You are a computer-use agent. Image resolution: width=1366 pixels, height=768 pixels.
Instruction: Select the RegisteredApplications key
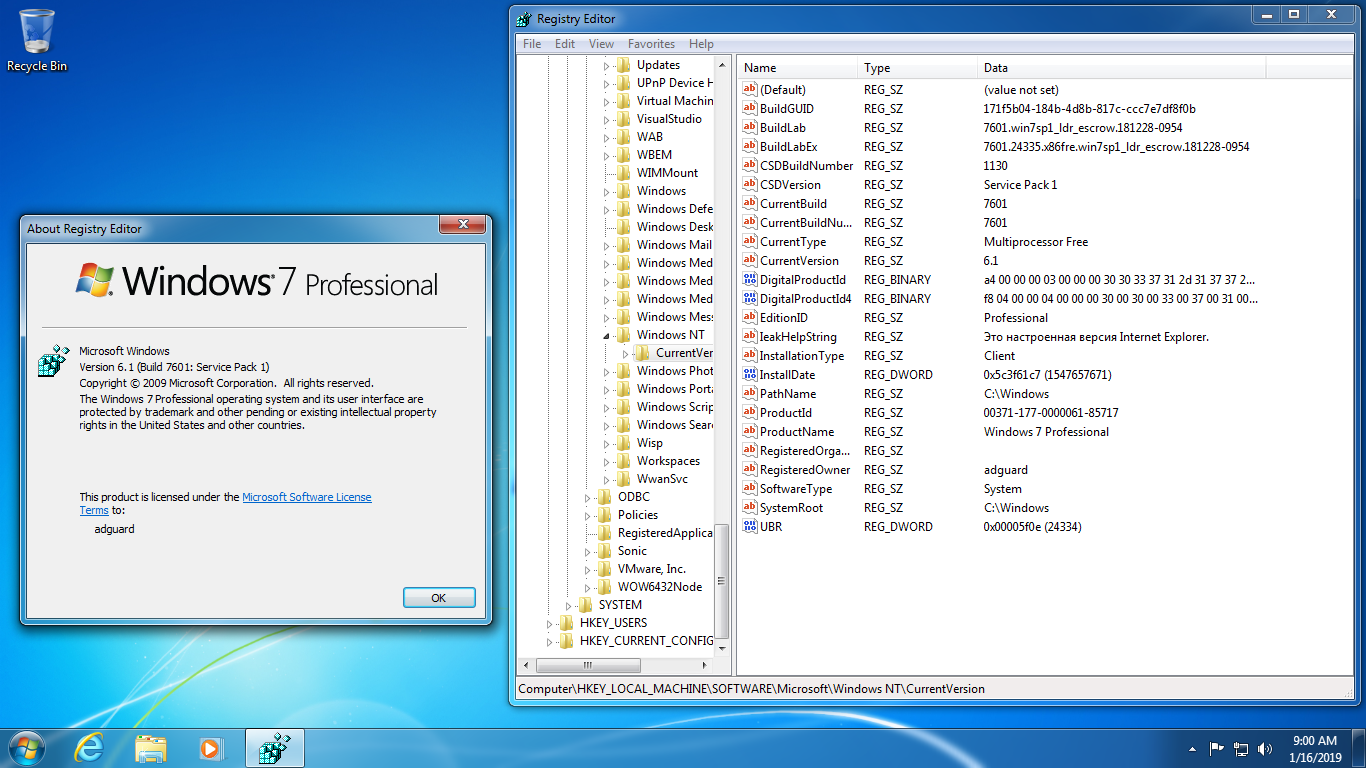pos(665,532)
